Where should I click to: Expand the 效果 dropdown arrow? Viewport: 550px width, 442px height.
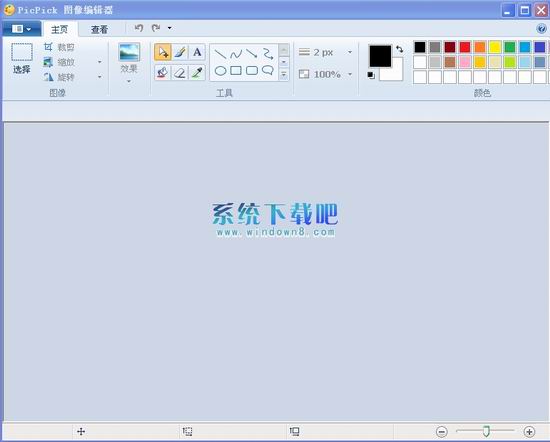click(129, 81)
